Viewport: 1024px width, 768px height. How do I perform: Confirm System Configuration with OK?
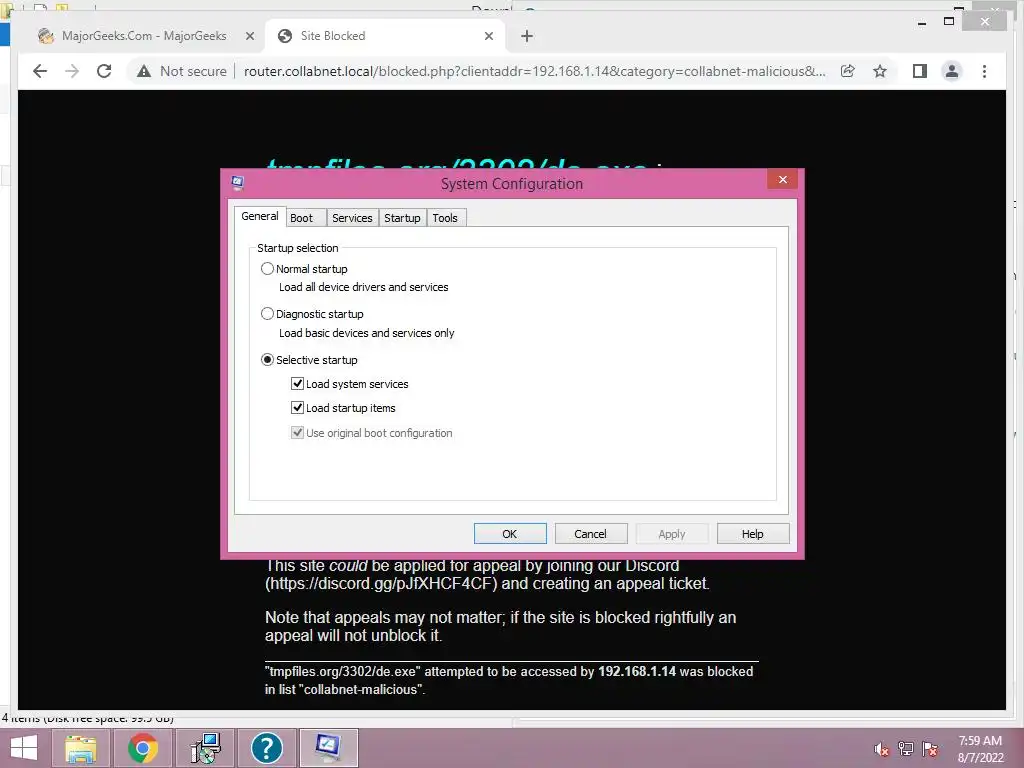point(510,534)
